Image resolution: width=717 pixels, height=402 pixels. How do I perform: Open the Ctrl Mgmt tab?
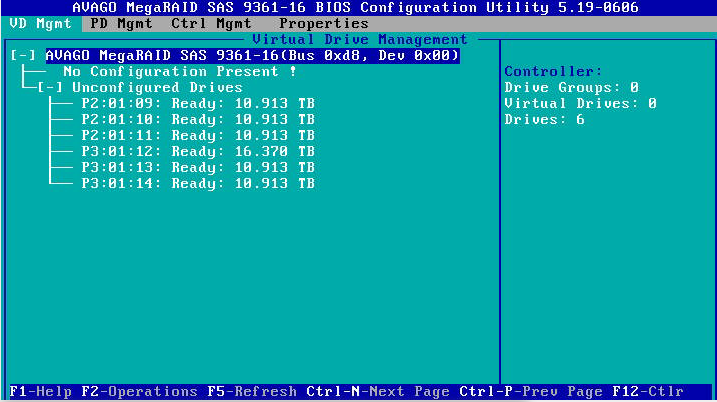(211, 24)
